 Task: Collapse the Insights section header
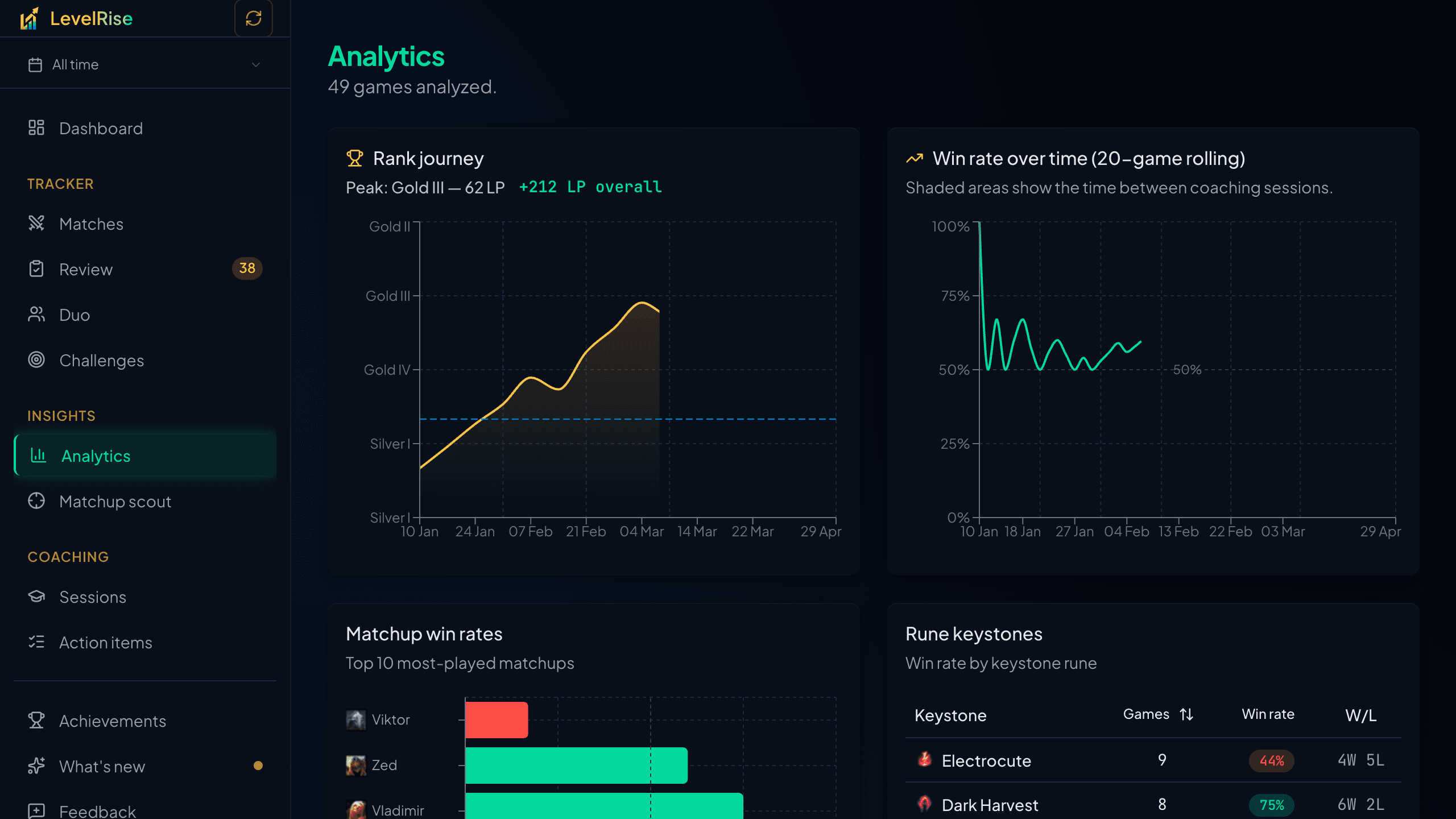coord(61,415)
